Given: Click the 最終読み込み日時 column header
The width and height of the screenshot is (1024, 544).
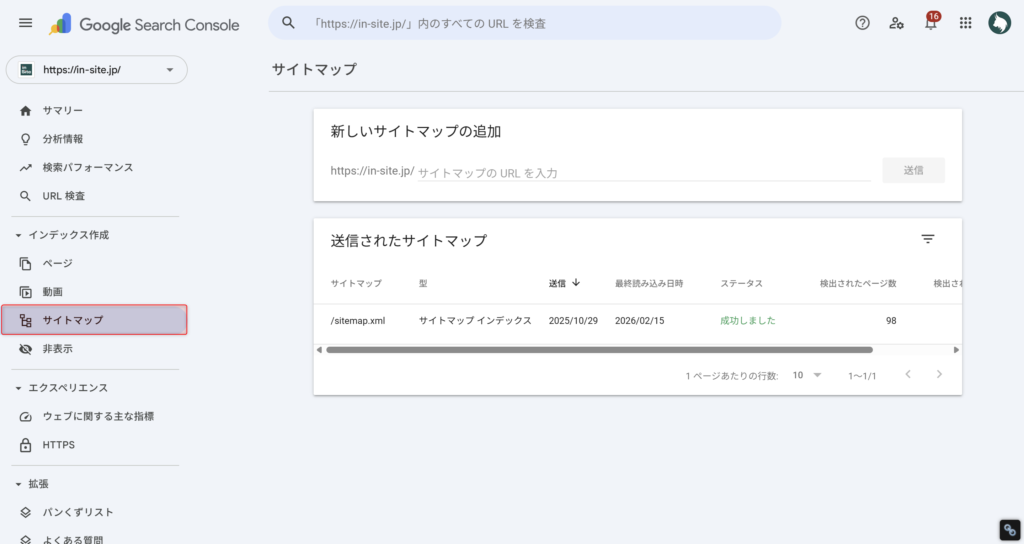Looking at the screenshot, I should [x=649, y=283].
